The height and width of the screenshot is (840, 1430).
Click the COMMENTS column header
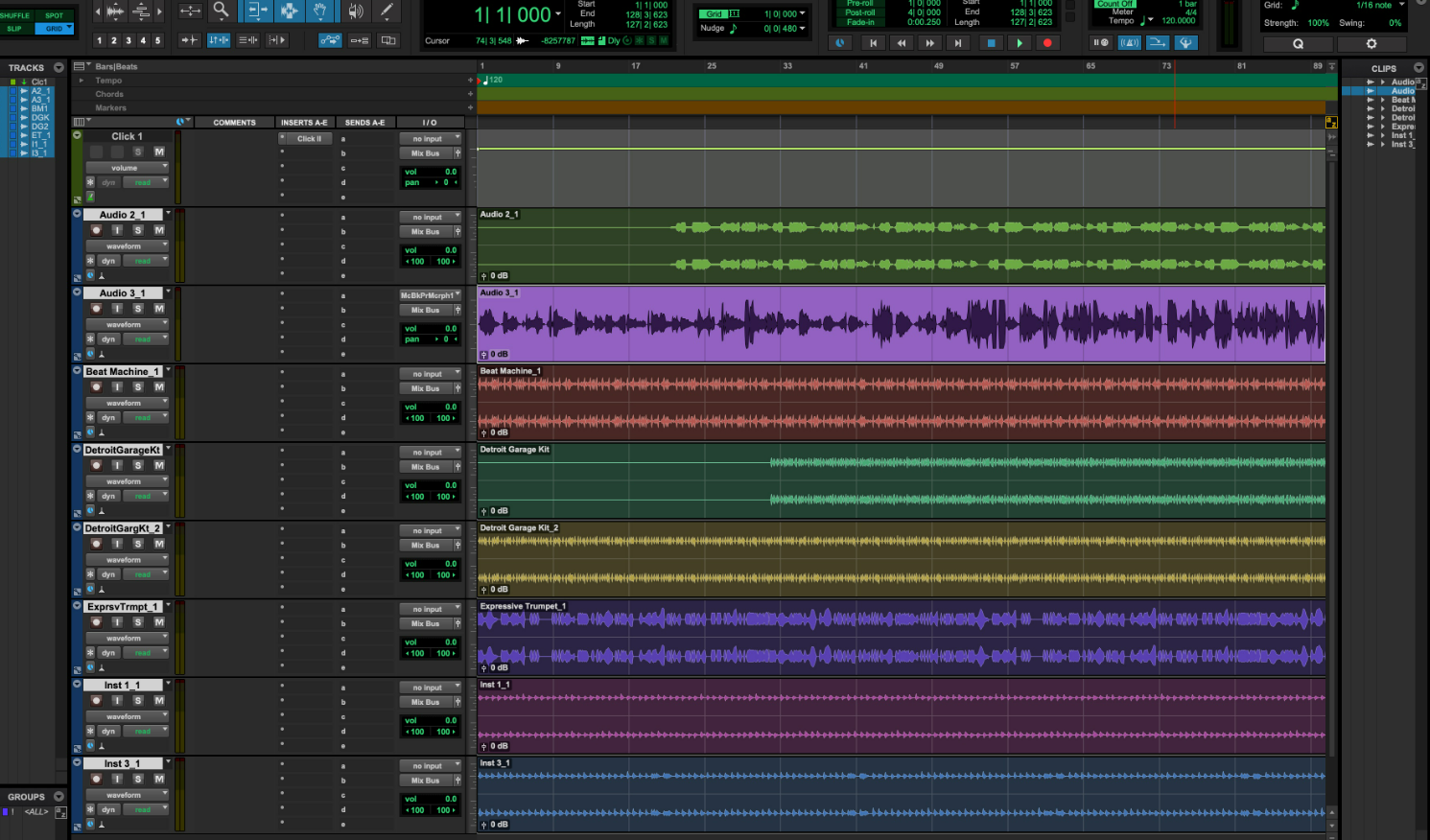point(234,123)
